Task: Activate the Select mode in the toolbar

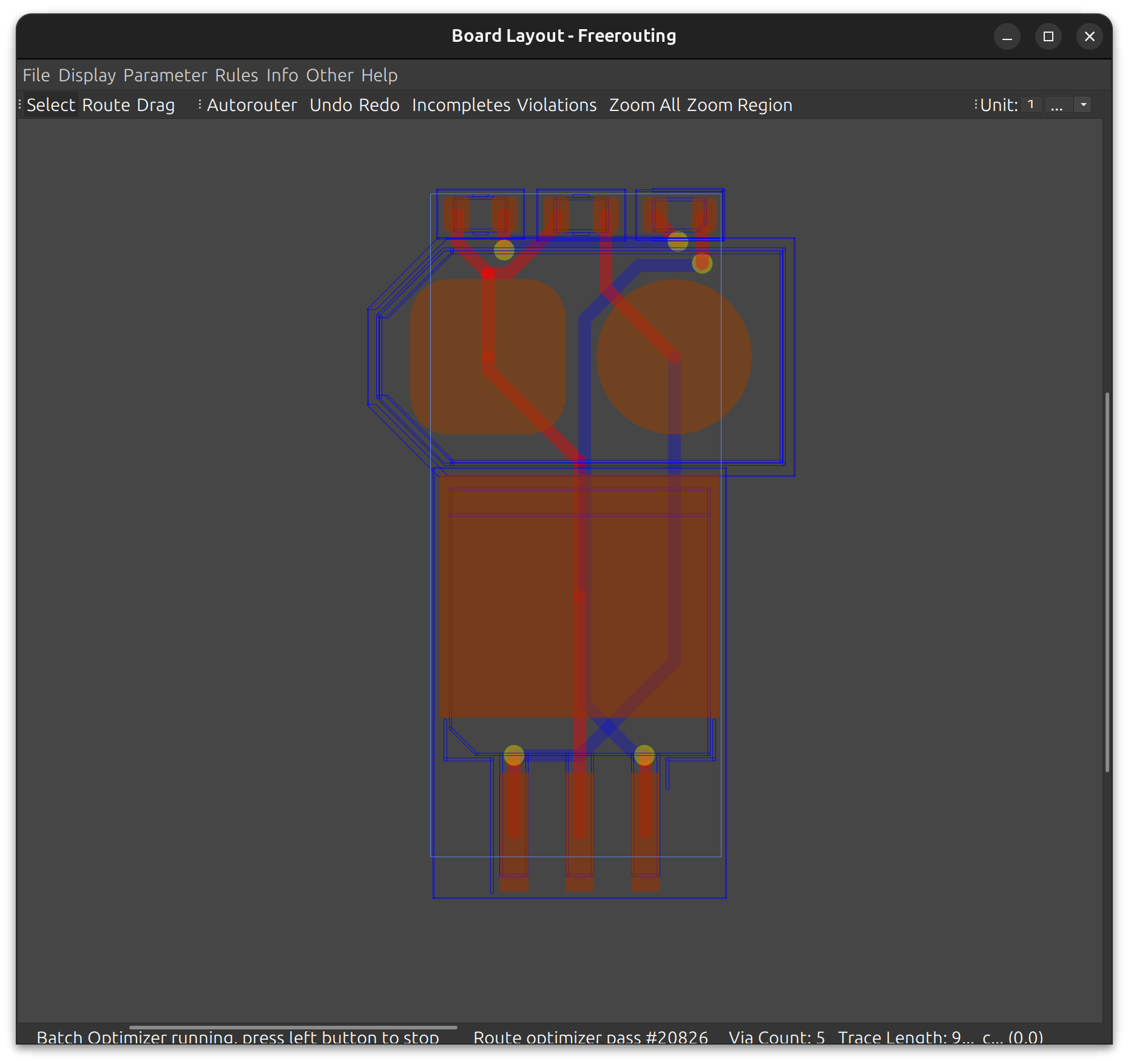Action: click(x=50, y=104)
